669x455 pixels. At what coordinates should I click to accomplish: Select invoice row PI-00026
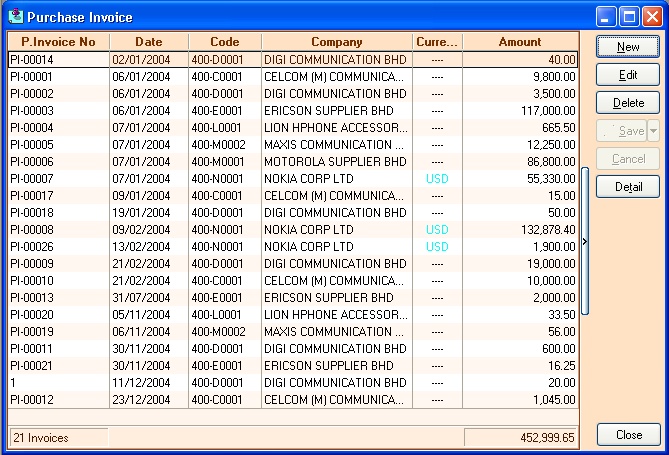coord(293,247)
